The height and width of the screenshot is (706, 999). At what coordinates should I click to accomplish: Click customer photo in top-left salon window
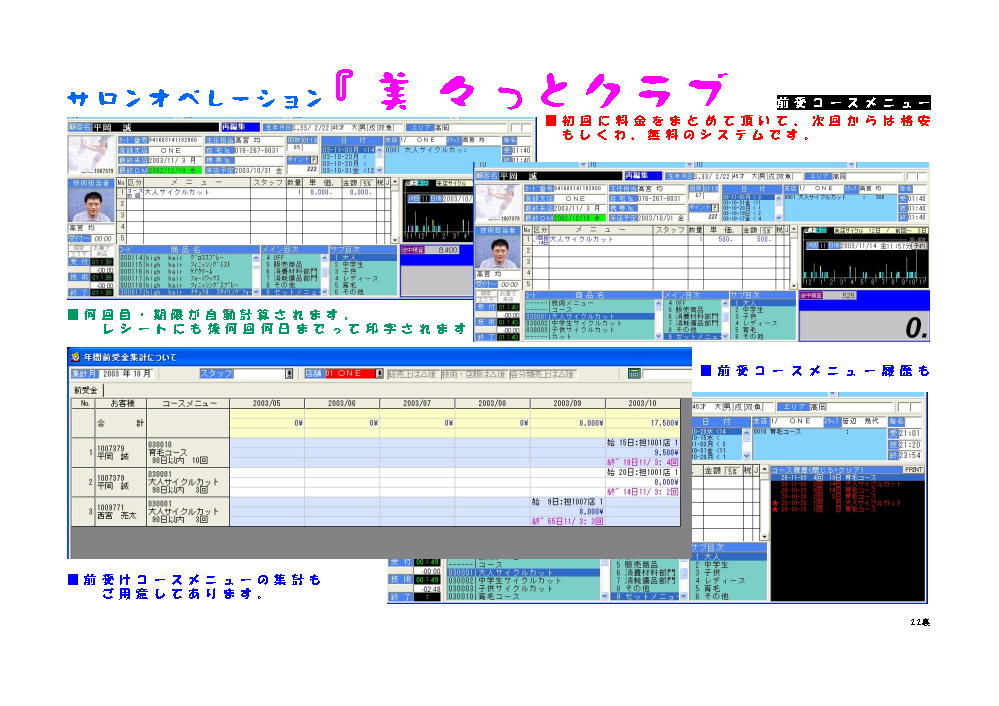[x=91, y=155]
